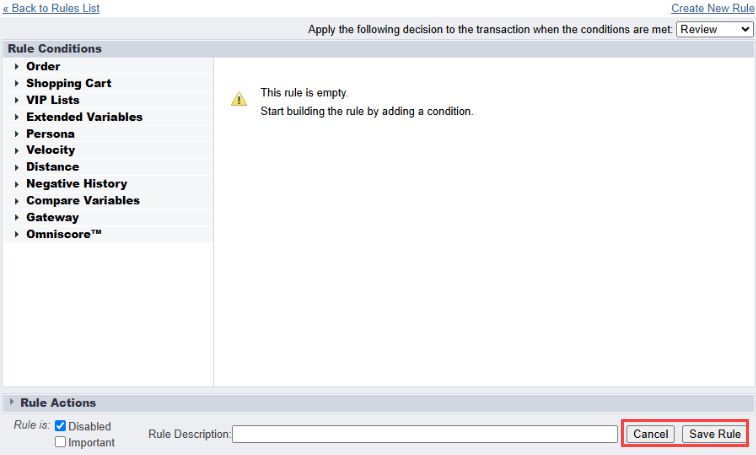
Task: Click the Rule Description input field
Action: [x=425, y=434]
